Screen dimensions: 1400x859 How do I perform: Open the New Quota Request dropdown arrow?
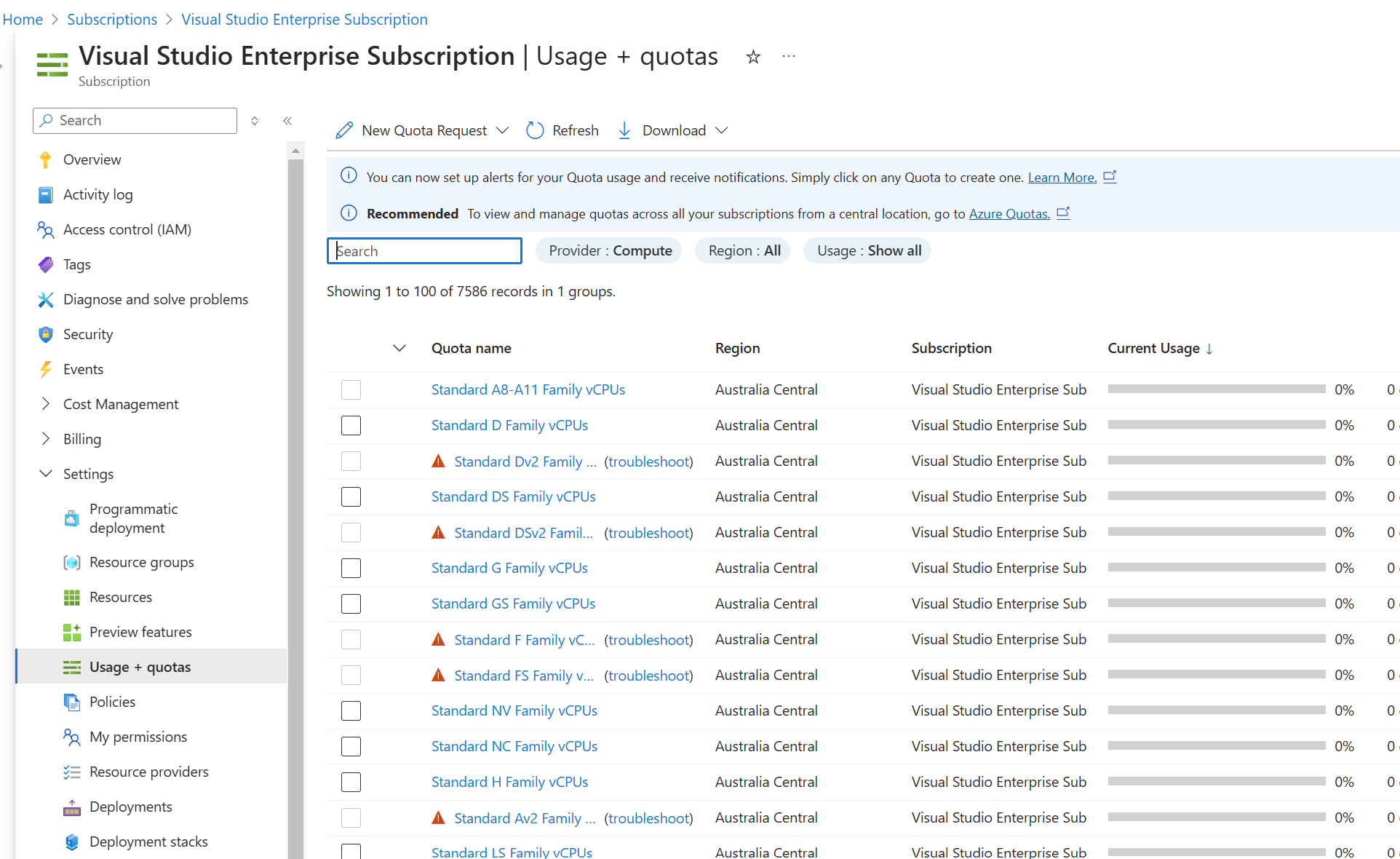[502, 130]
